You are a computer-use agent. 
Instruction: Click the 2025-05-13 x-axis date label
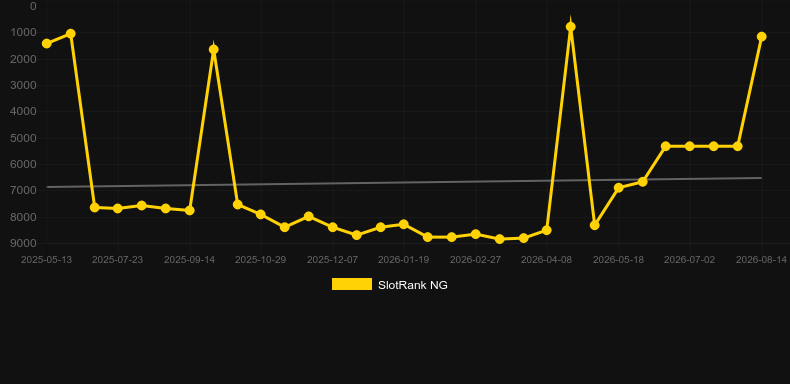(46, 260)
